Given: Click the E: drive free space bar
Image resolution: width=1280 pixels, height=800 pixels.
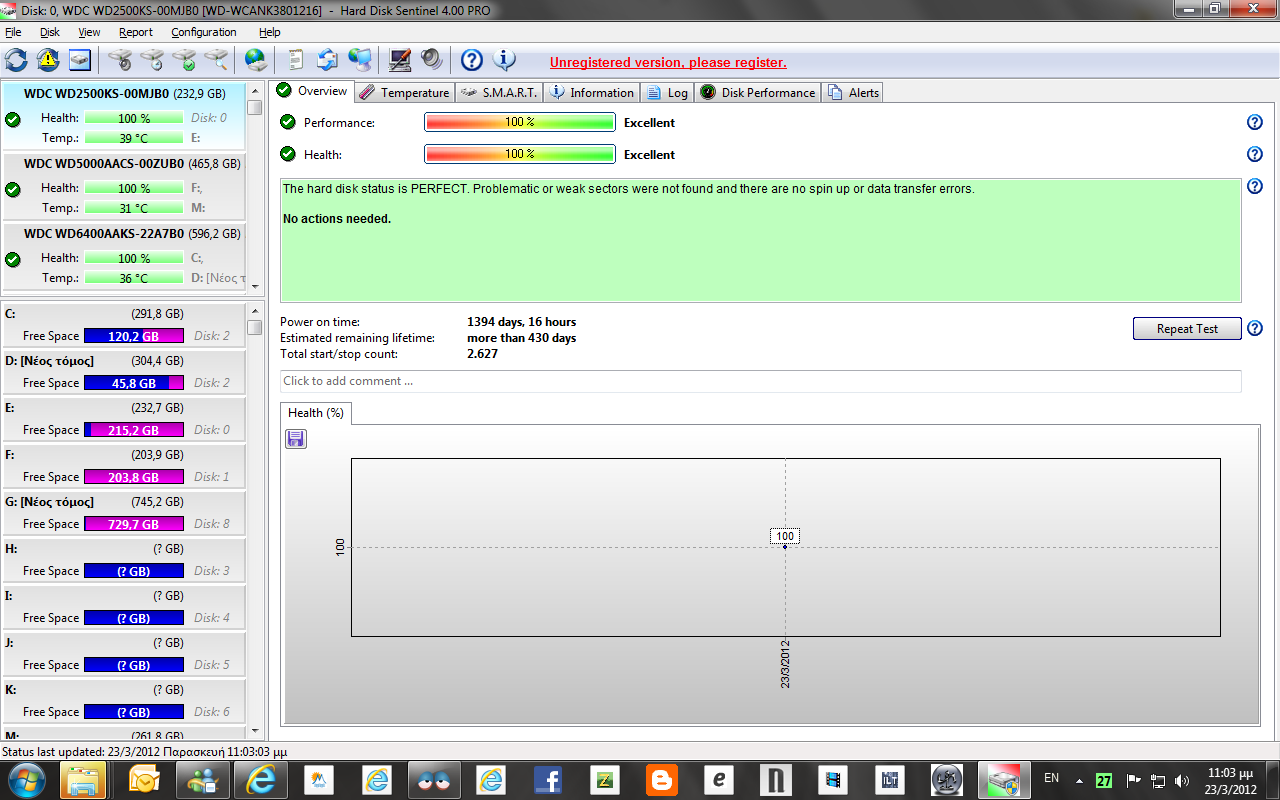Looking at the screenshot, I should (134, 430).
